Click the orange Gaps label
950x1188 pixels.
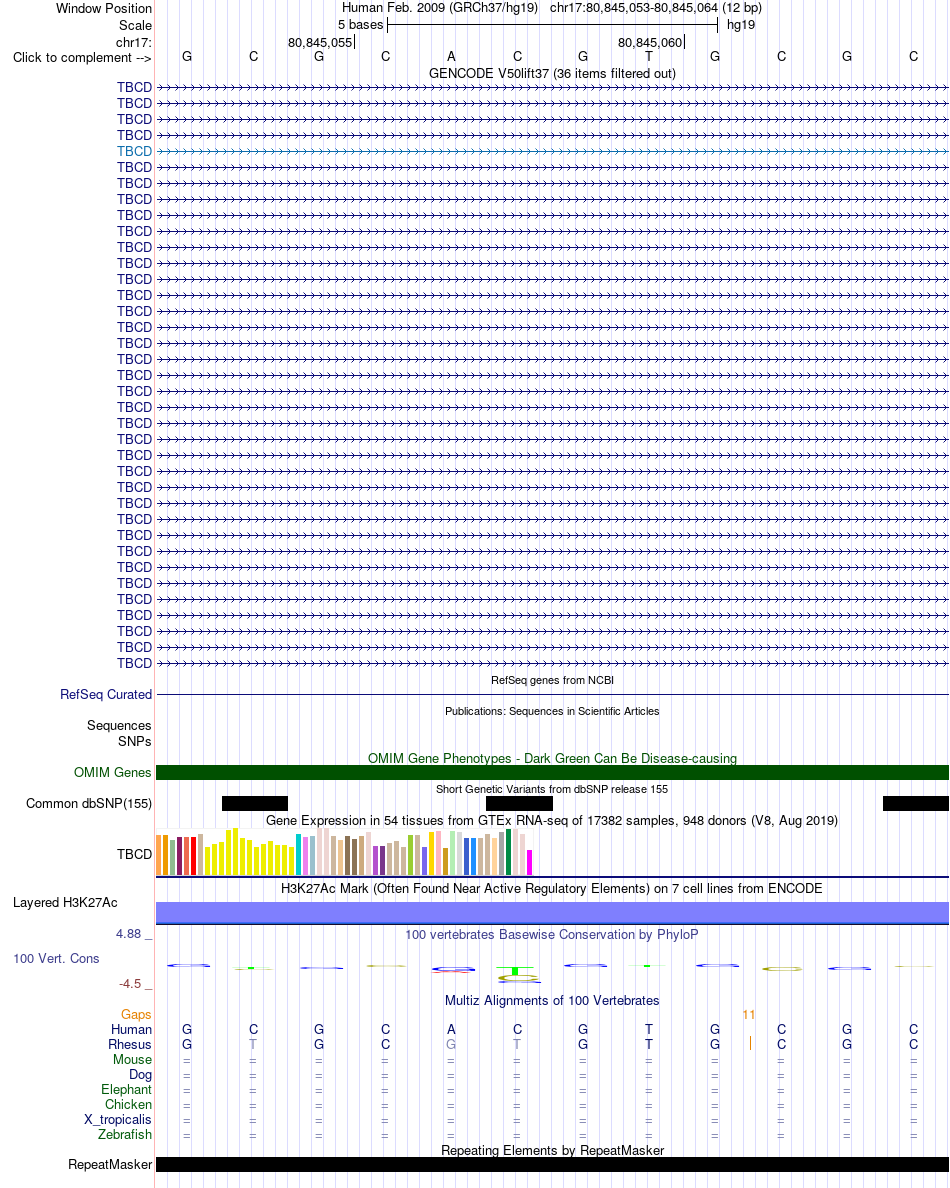136,1014
